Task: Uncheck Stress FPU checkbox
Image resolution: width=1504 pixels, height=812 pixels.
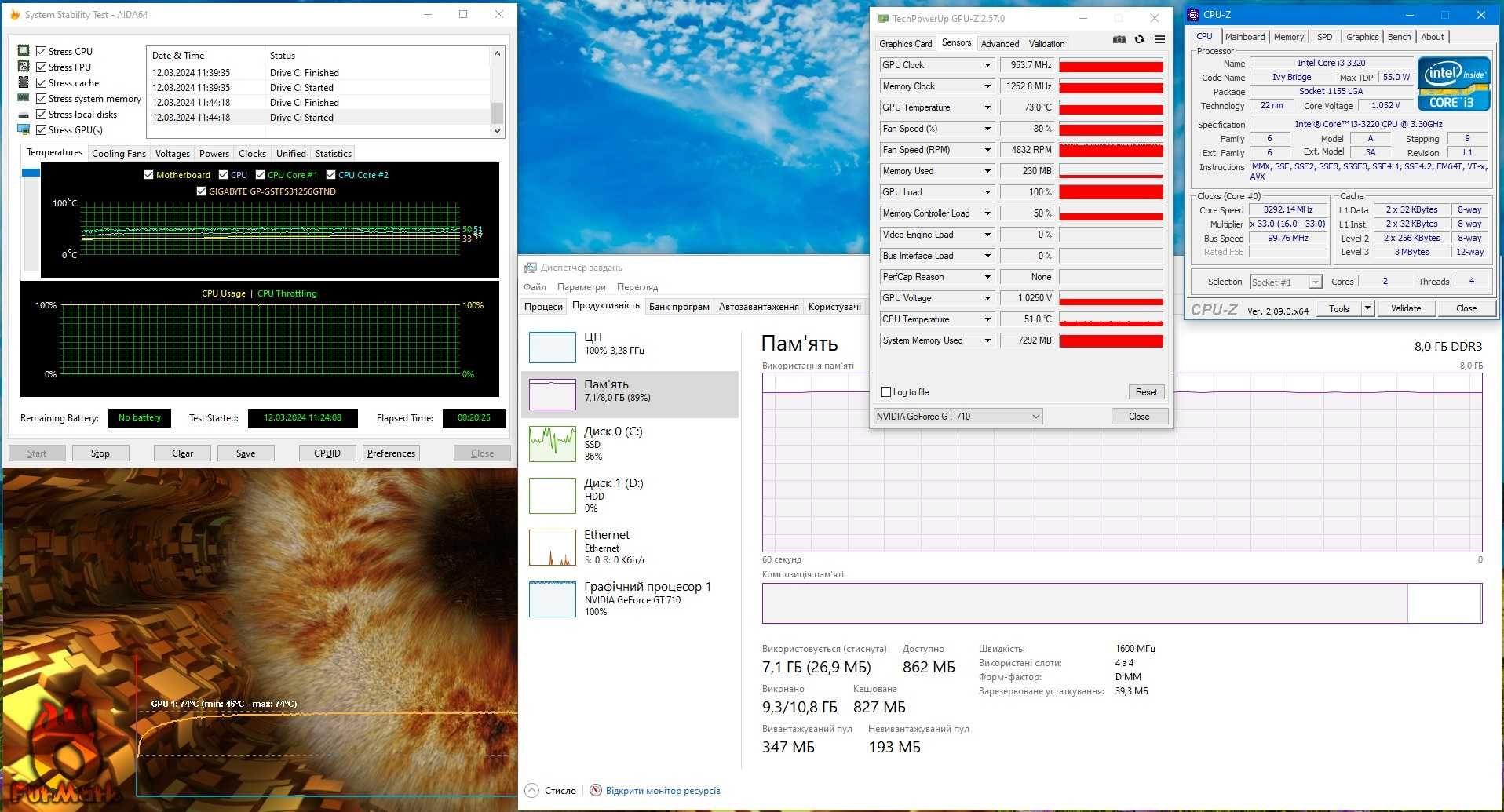Action: click(41, 67)
